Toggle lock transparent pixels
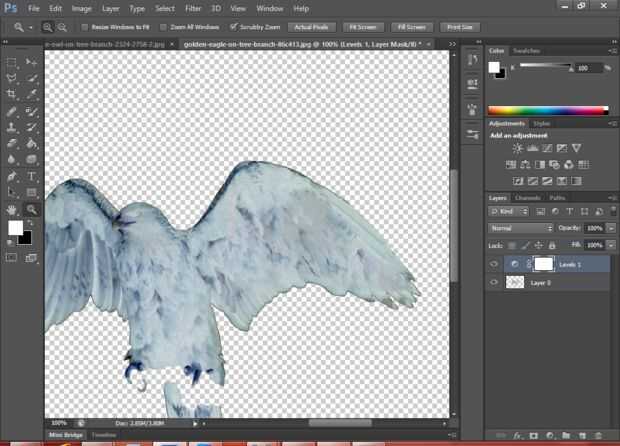This screenshot has width=620, height=446. (512, 246)
